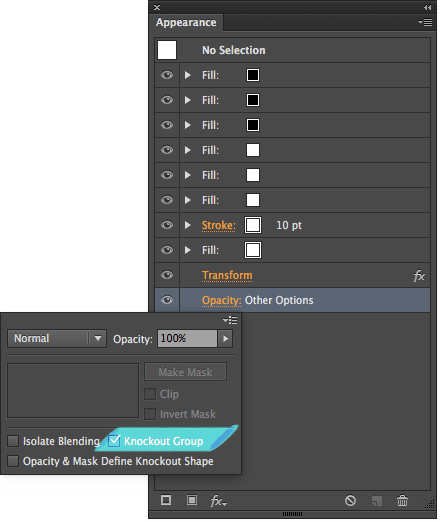Select the Appearance tab

coord(186,22)
